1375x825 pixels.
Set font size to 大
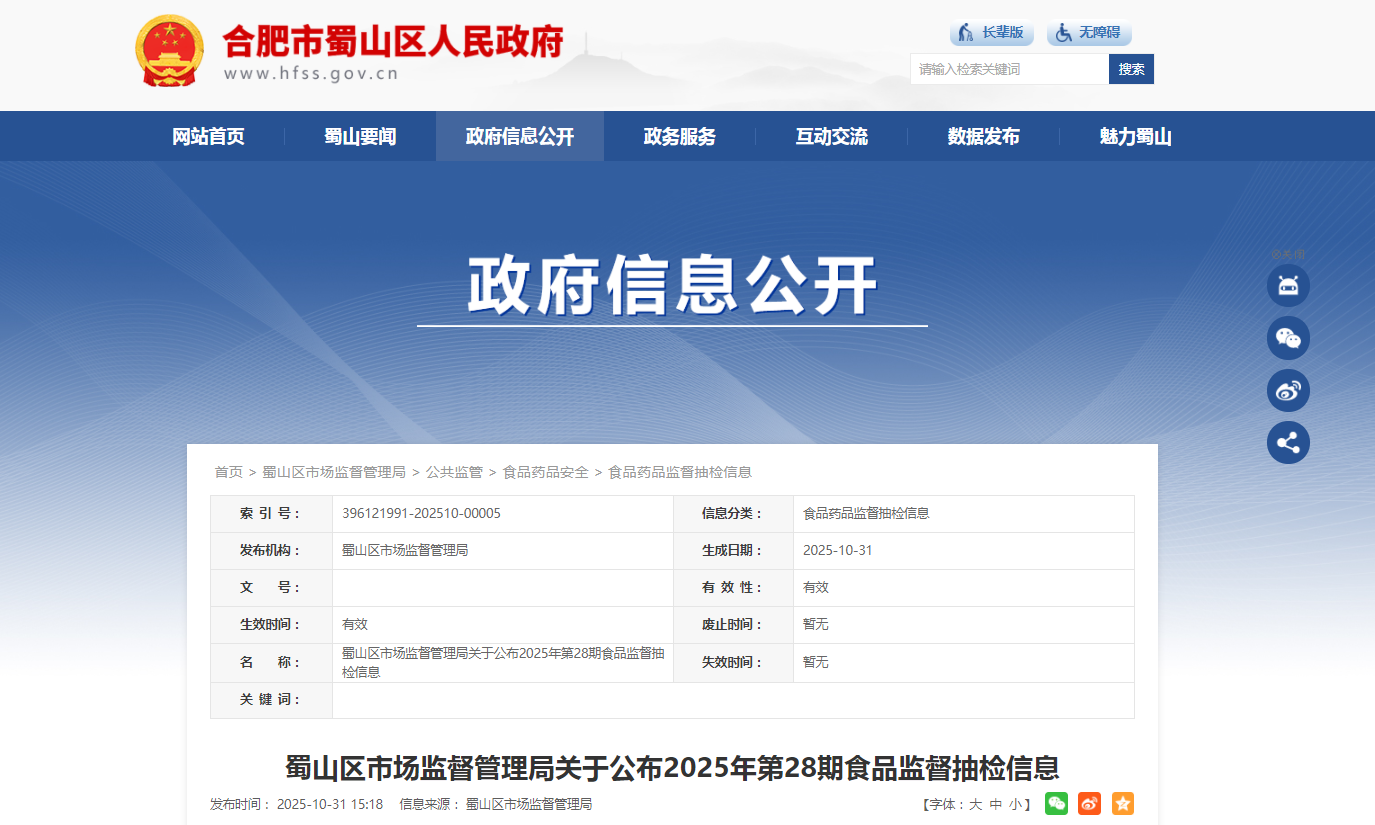click(x=976, y=804)
